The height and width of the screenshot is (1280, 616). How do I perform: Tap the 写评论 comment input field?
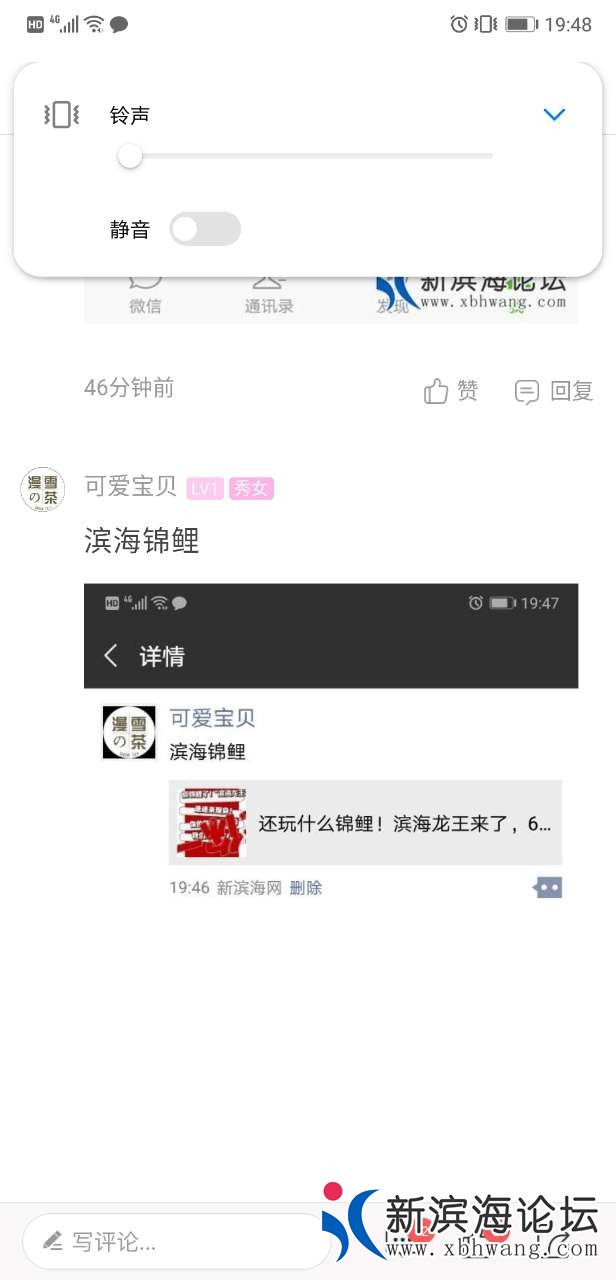[176, 1242]
